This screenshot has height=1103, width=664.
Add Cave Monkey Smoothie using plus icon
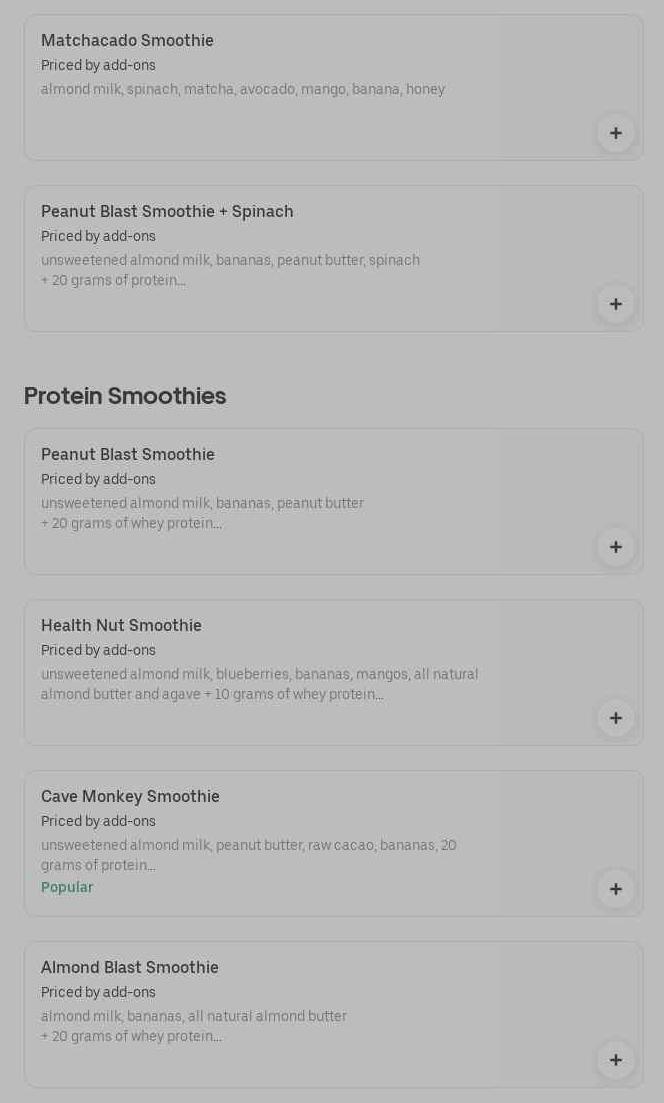tap(615, 889)
